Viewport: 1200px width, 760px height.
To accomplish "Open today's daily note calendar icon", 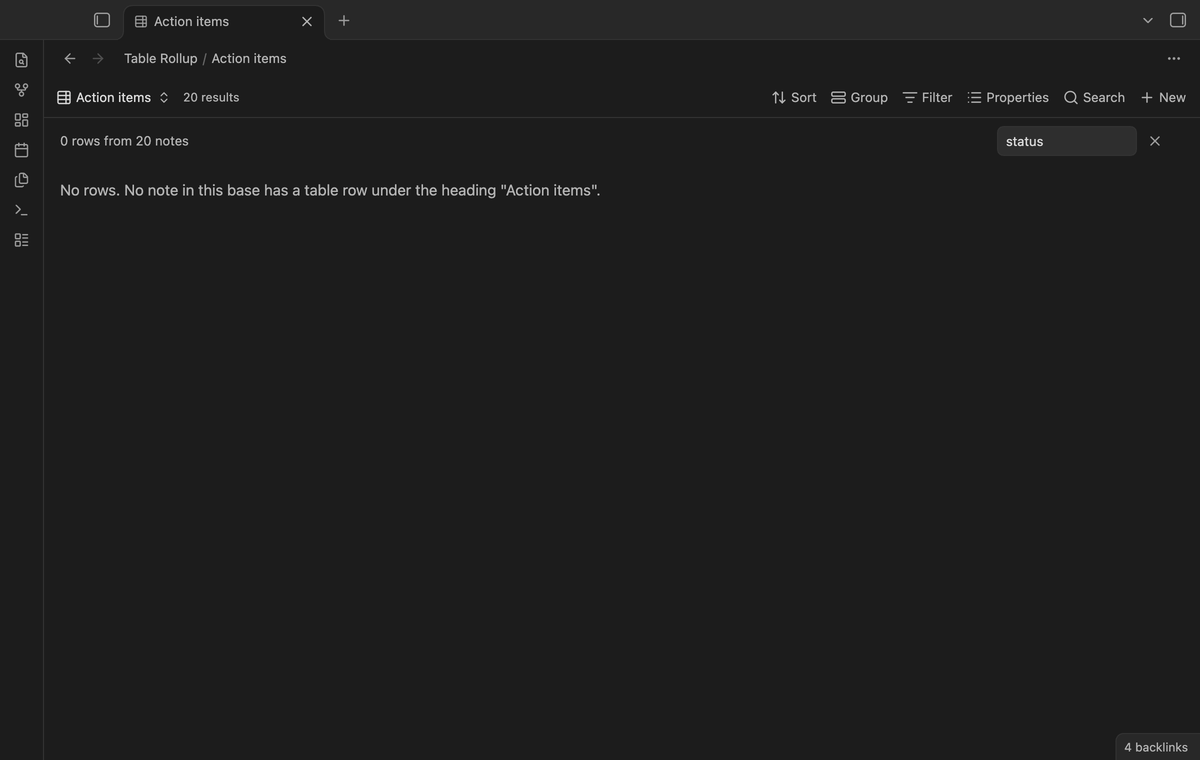I will point(21,150).
